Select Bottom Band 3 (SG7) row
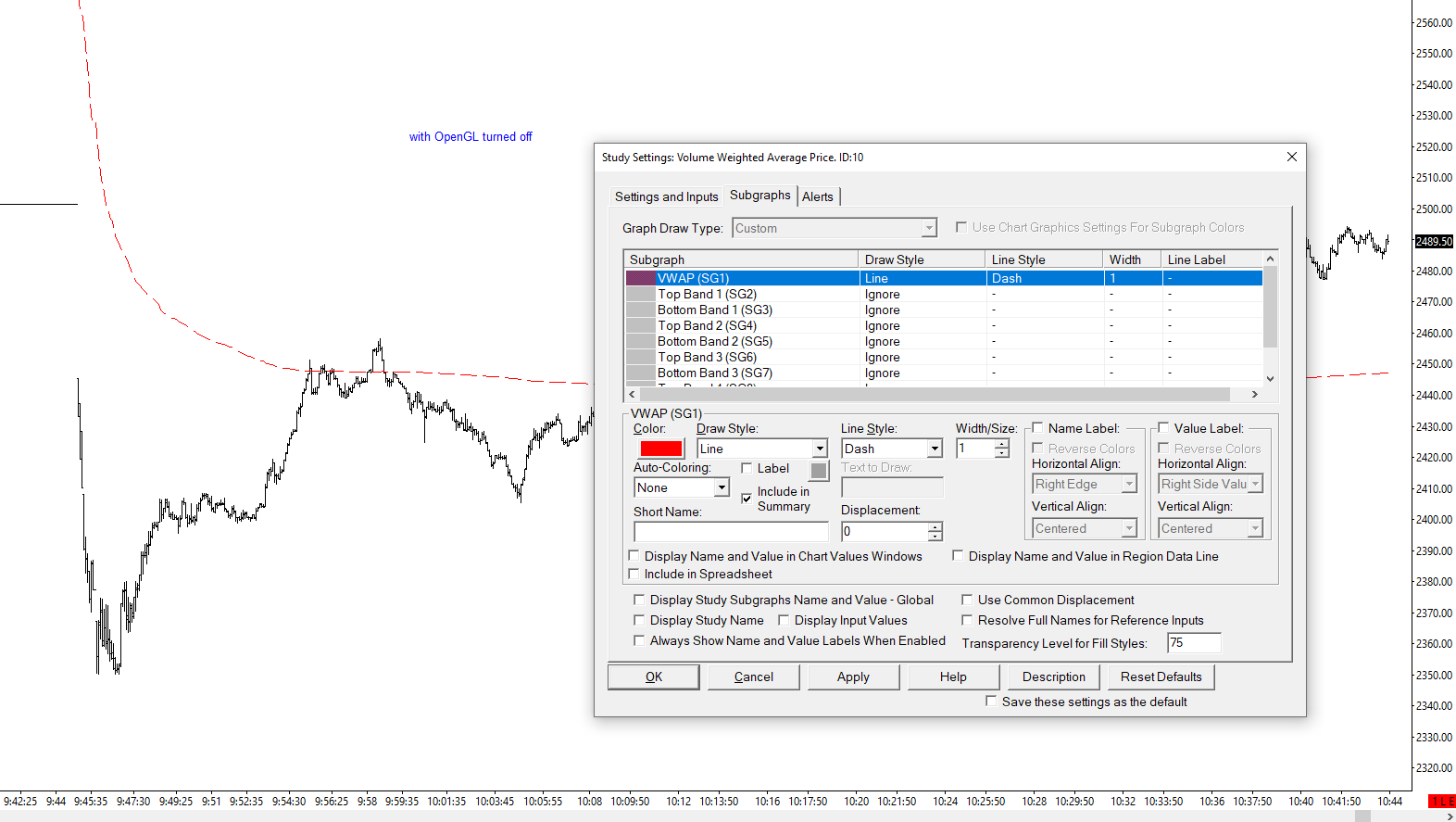Image resolution: width=1456 pixels, height=822 pixels. (x=944, y=373)
